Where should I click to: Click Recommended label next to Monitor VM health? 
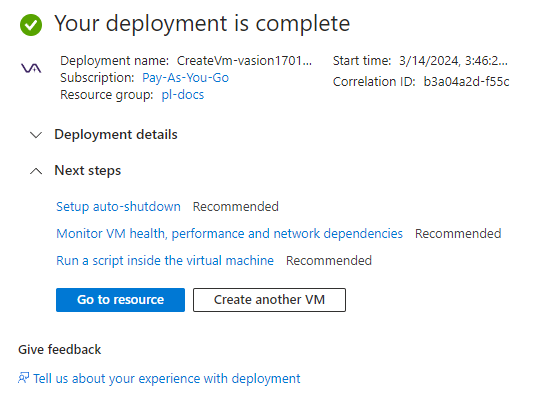click(458, 234)
